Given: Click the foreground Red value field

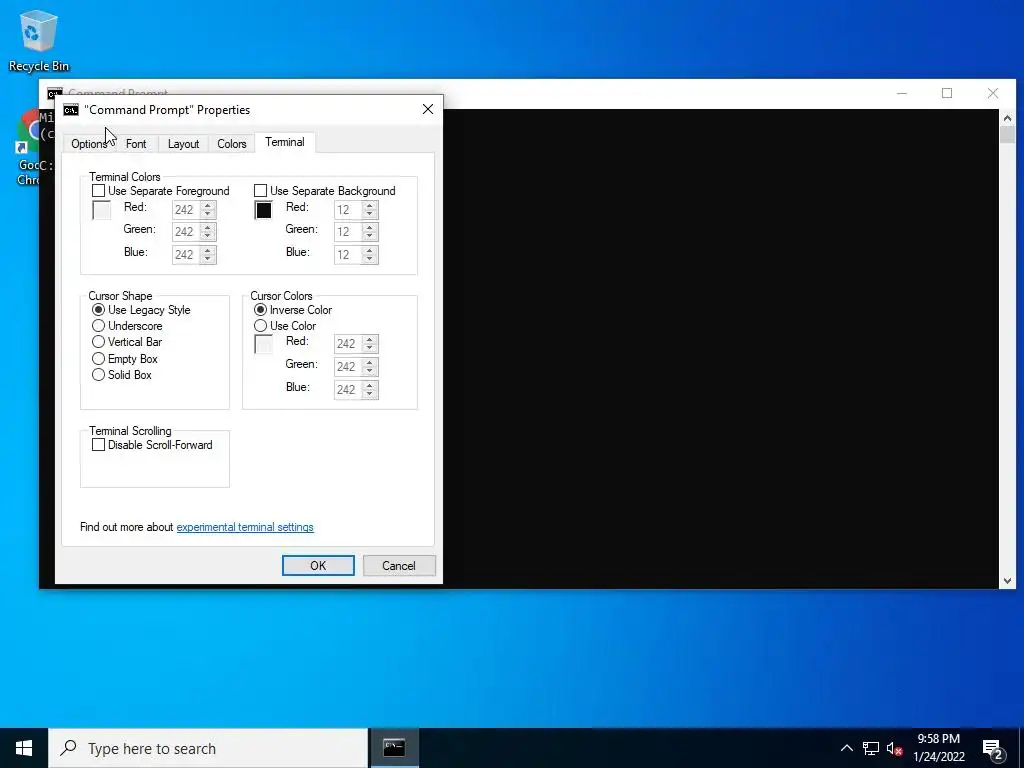Looking at the screenshot, I should tap(186, 210).
